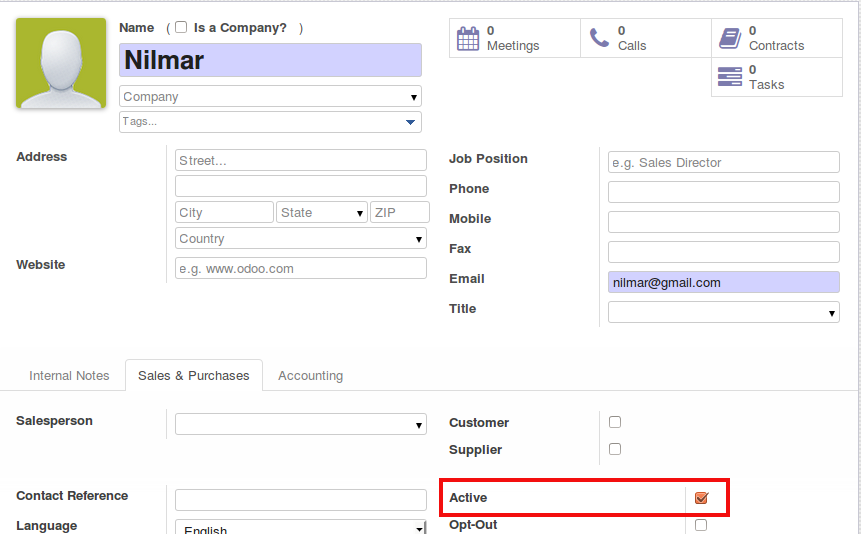Open the Salesperson dropdown
Image resolution: width=861 pixels, height=540 pixels.
(x=419, y=425)
